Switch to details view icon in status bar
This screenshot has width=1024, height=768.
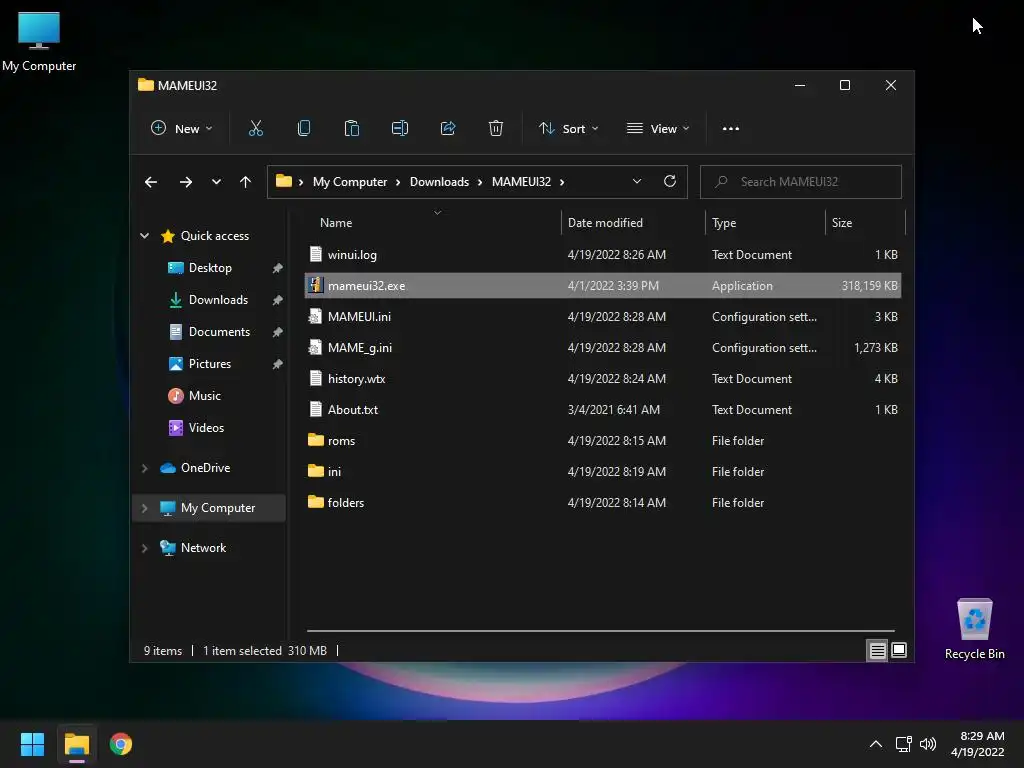877,650
